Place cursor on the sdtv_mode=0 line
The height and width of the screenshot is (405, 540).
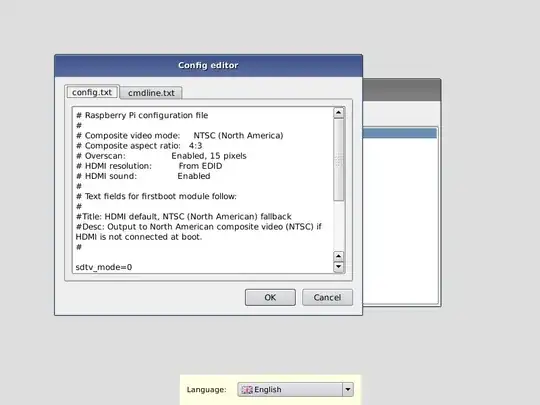click(x=104, y=267)
